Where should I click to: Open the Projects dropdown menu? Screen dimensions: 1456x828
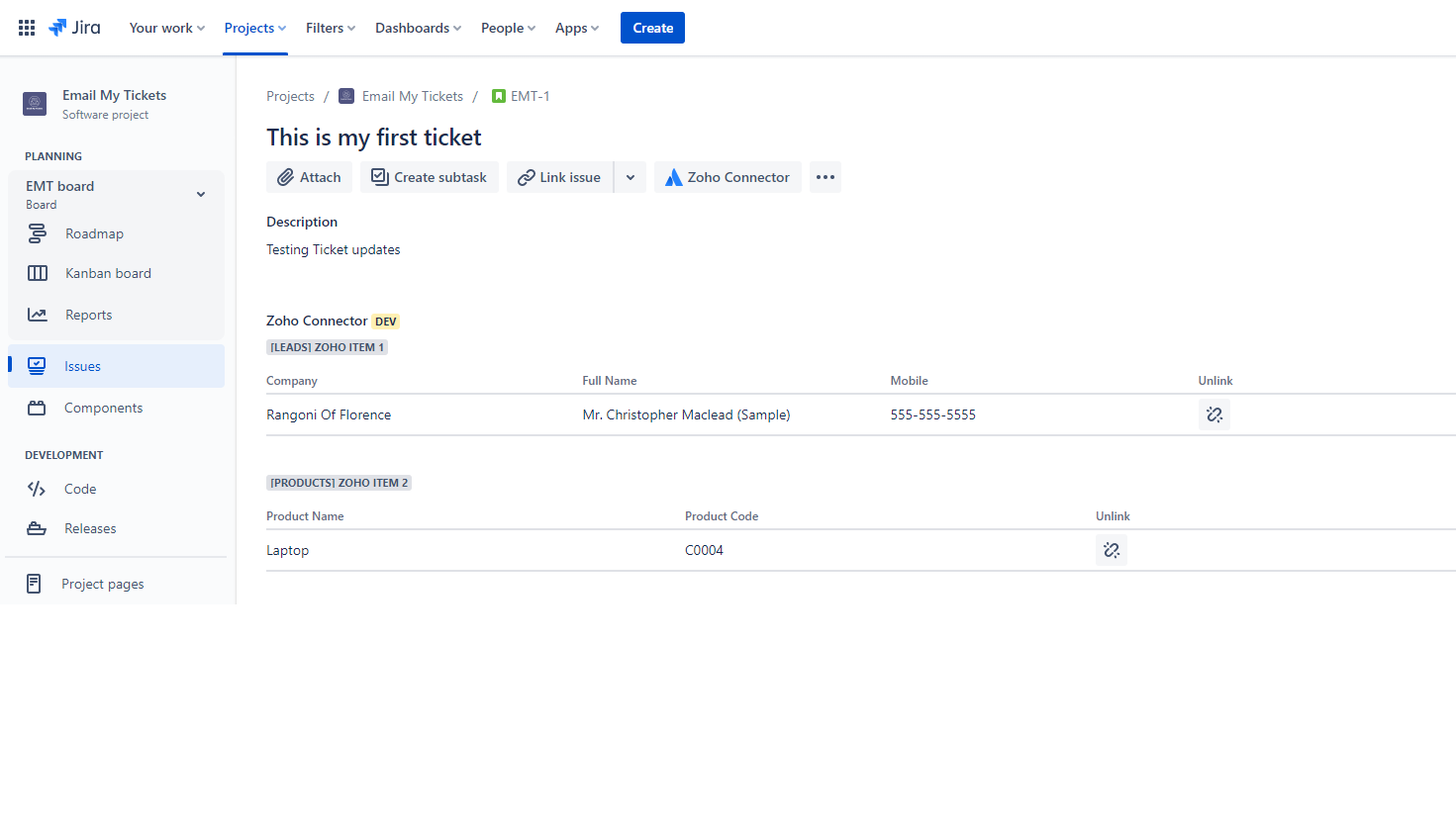click(x=255, y=28)
